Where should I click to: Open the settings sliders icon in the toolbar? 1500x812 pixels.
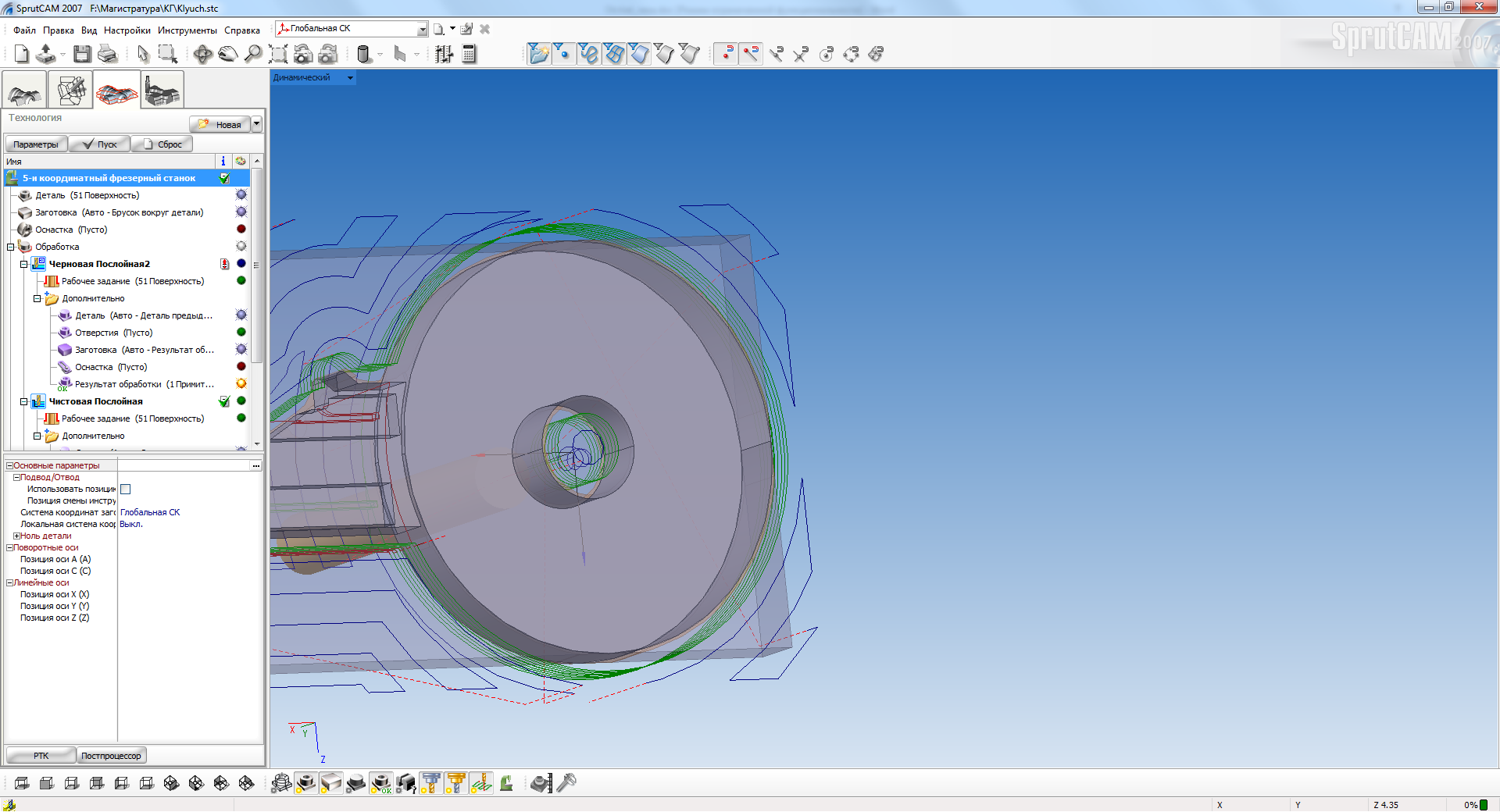(x=444, y=54)
